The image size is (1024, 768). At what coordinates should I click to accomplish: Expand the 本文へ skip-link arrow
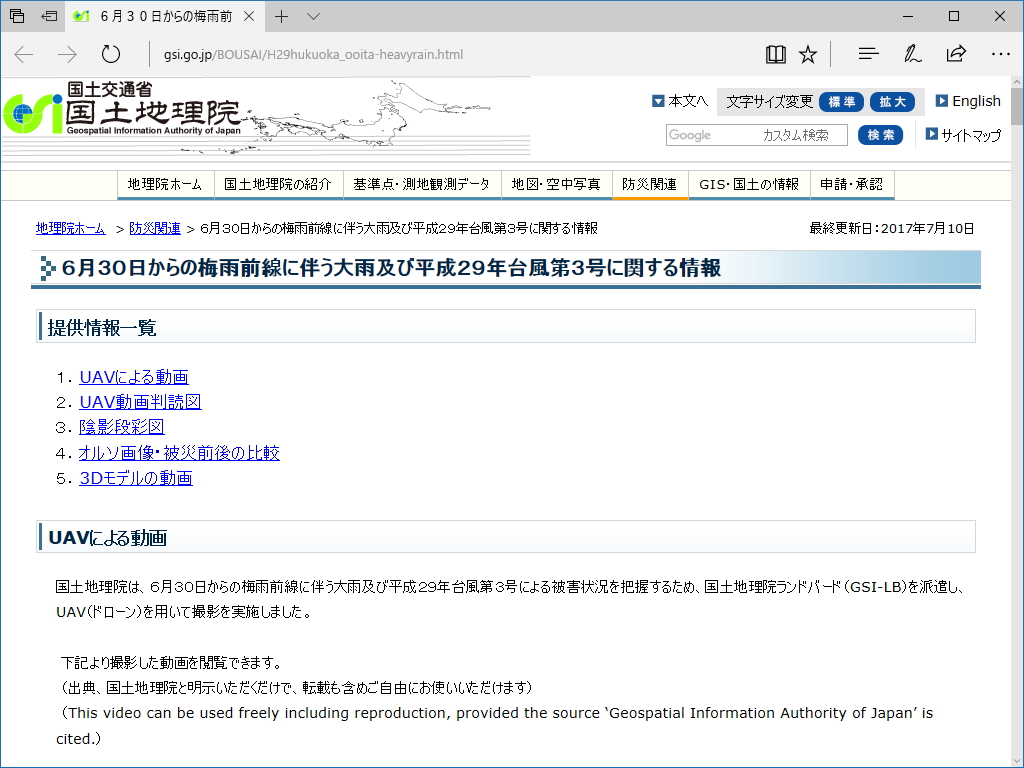click(657, 100)
